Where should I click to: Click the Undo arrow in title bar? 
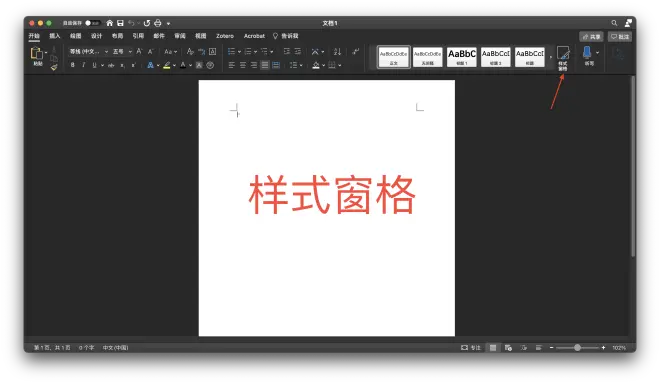click(x=131, y=23)
